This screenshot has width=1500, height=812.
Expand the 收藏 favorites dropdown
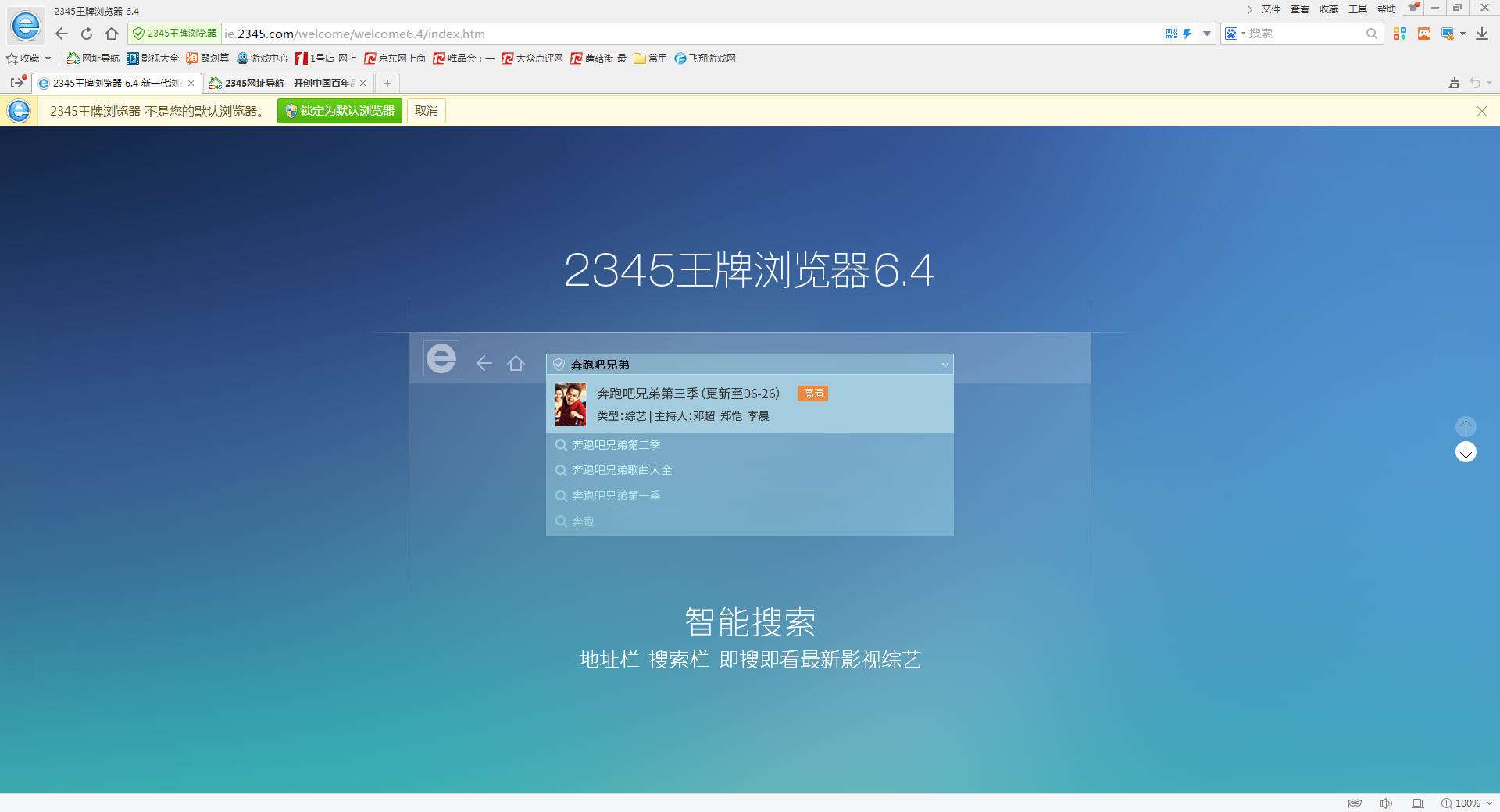48,58
